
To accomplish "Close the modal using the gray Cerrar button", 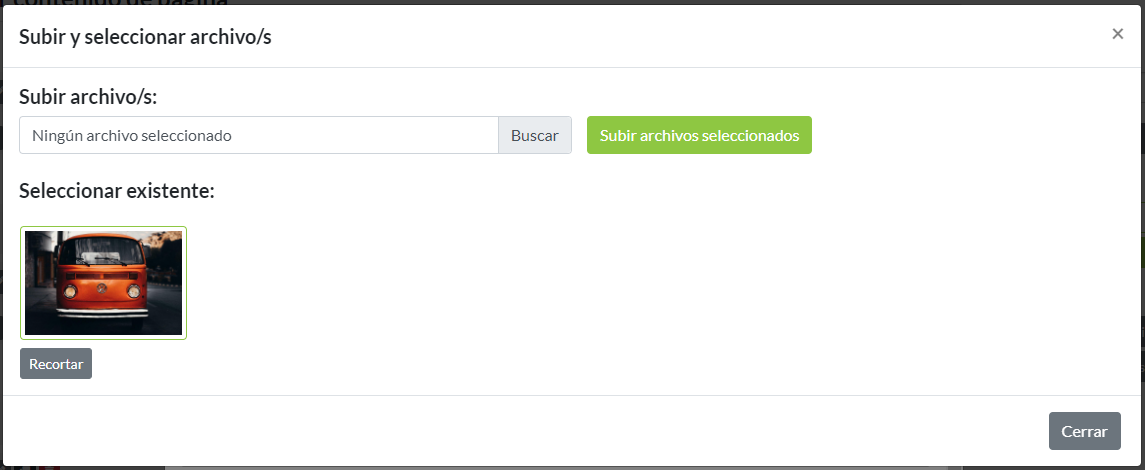I will point(1084,431).
